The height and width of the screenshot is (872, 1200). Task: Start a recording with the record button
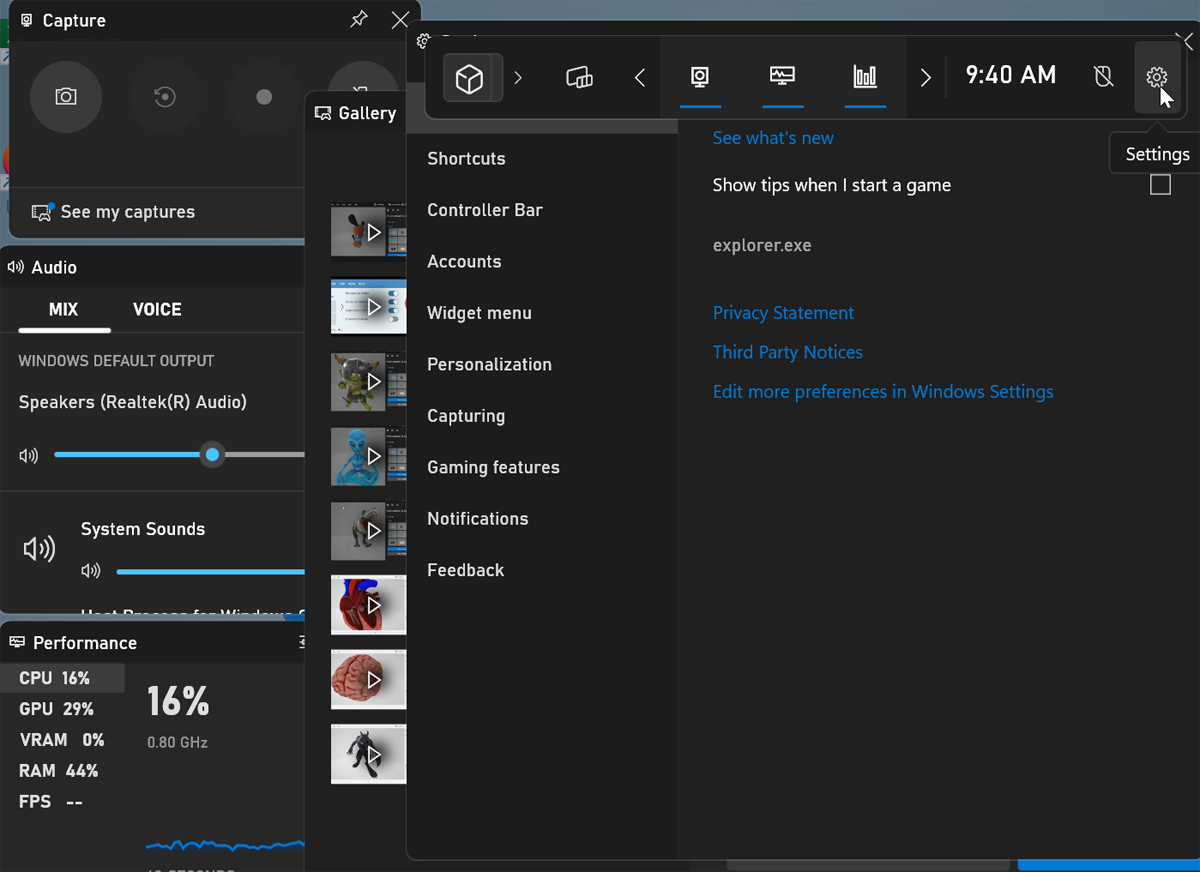click(264, 97)
